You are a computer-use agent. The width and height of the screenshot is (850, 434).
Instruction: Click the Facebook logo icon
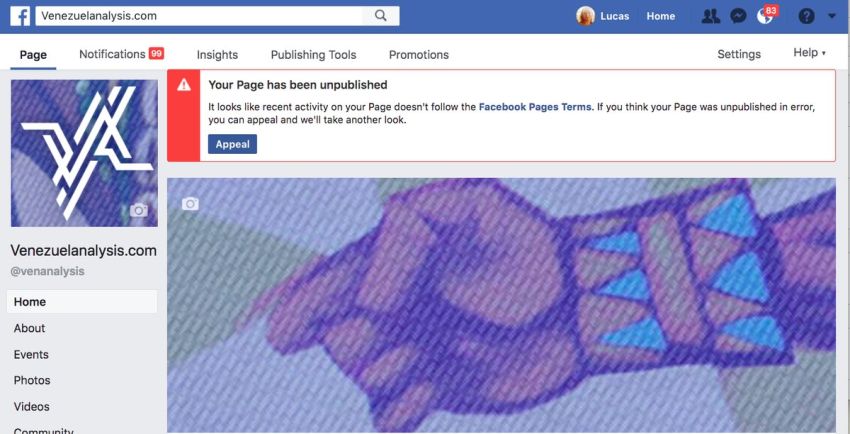tap(20, 16)
